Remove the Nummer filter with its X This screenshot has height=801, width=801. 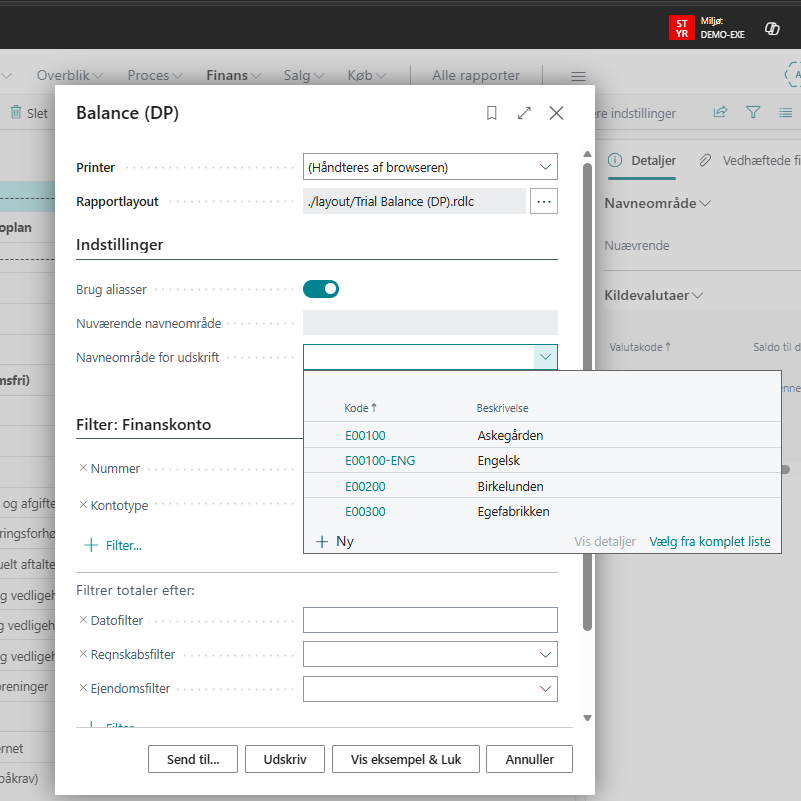(83, 468)
